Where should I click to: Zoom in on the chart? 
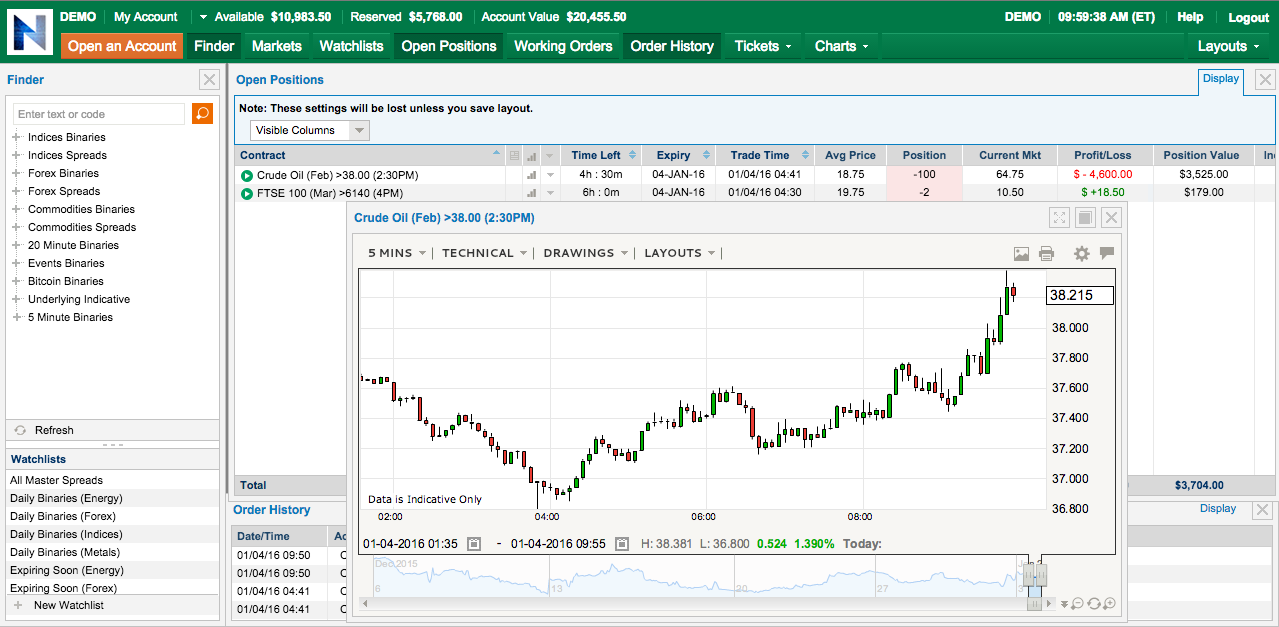click(1110, 602)
